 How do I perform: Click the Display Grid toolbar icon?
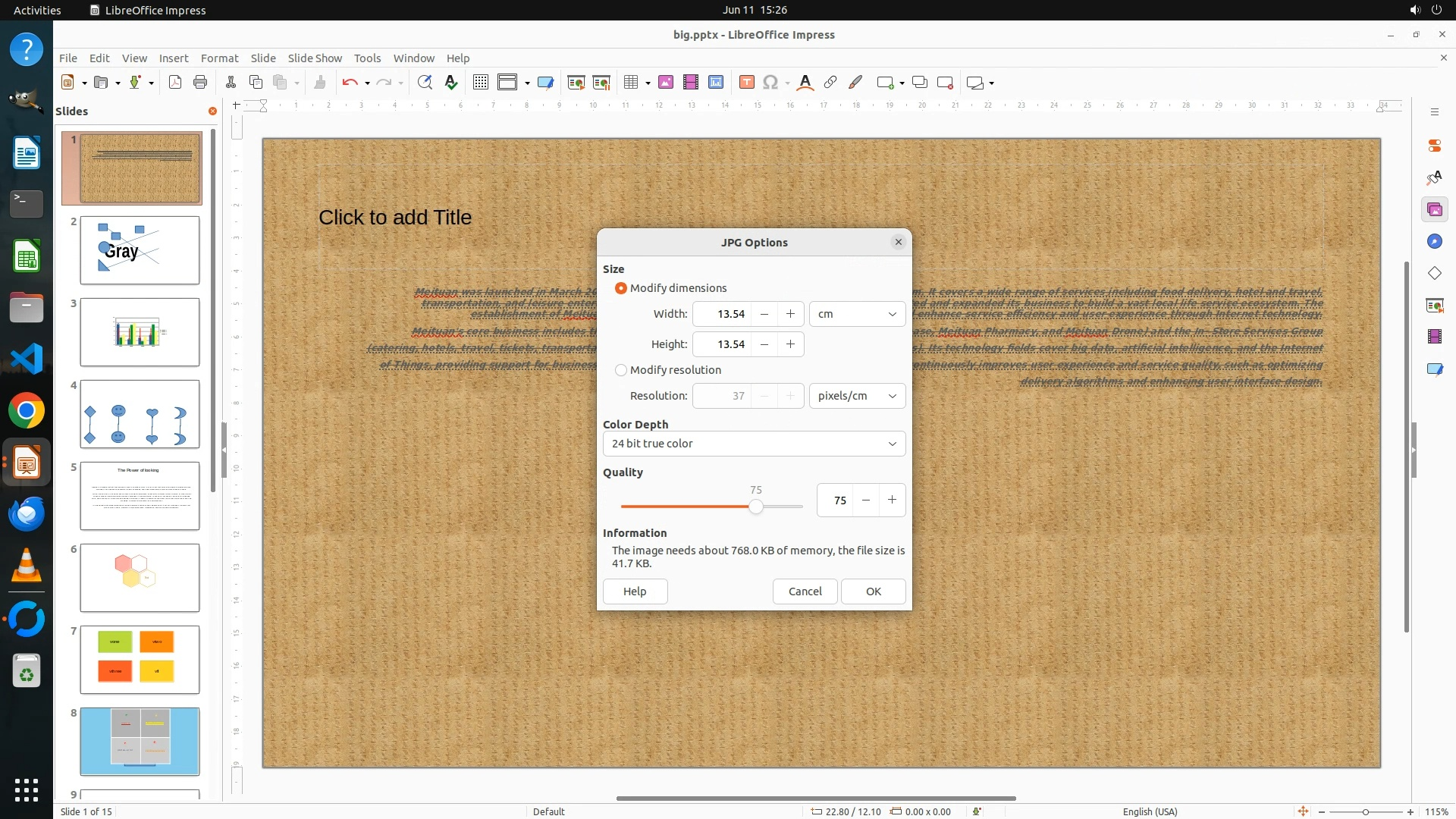pyautogui.click(x=480, y=83)
